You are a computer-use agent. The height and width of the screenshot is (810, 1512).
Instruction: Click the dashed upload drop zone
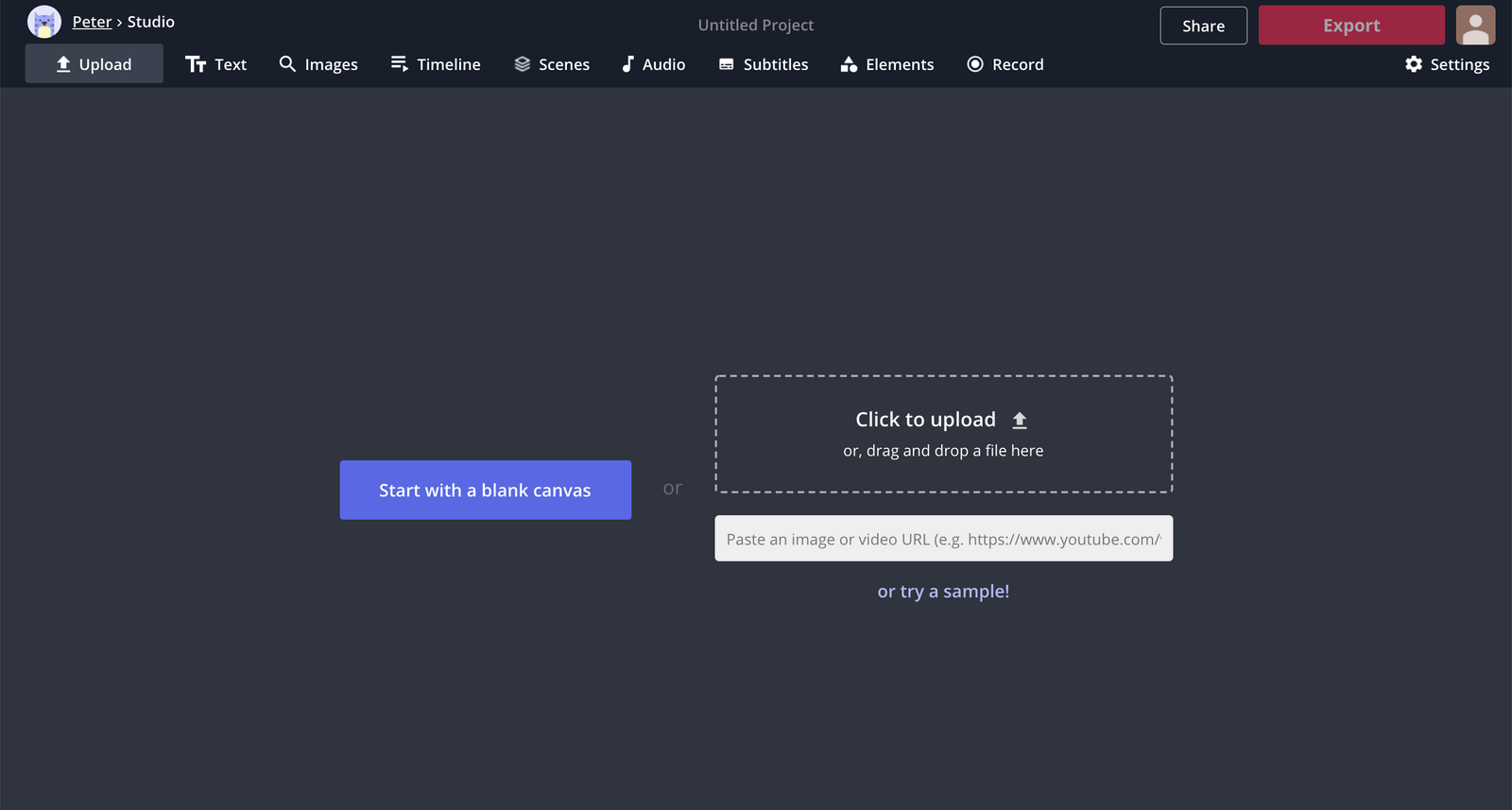[943, 434]
